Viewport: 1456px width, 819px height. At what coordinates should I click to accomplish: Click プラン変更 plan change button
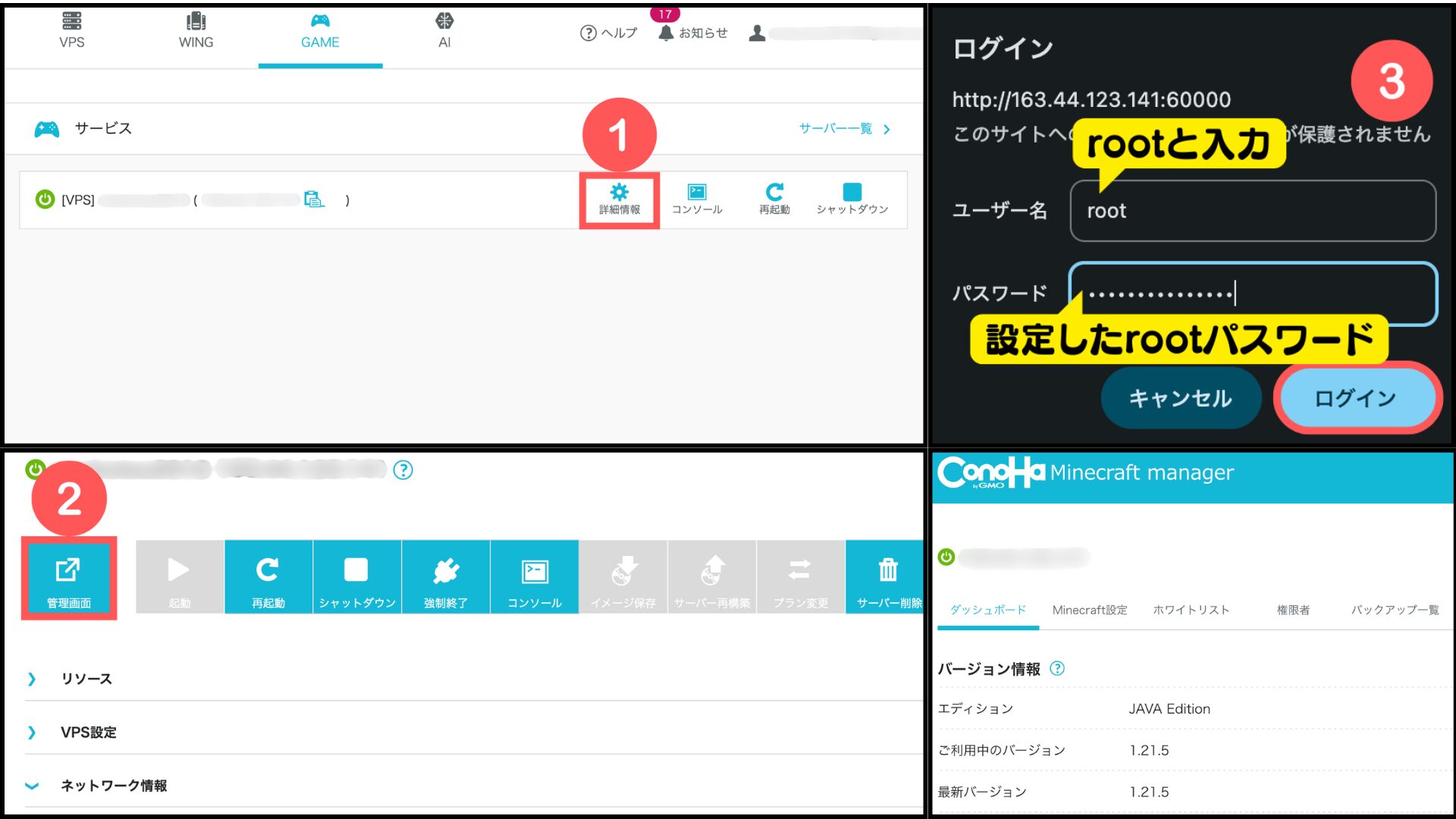pyautogui.click(x=801, y=577)
